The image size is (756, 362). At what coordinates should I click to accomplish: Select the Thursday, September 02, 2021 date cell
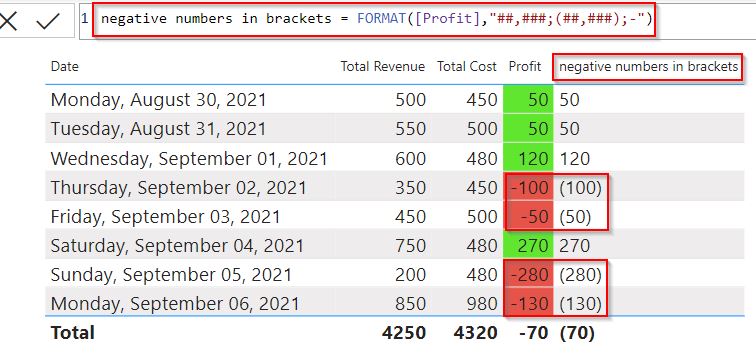(x=178, y=188)
